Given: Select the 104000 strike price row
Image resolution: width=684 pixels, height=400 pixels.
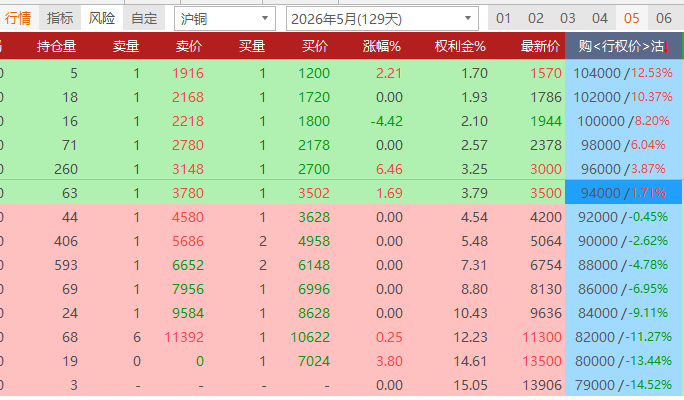Looking at the screenshot, I should [x=598, y=73].
